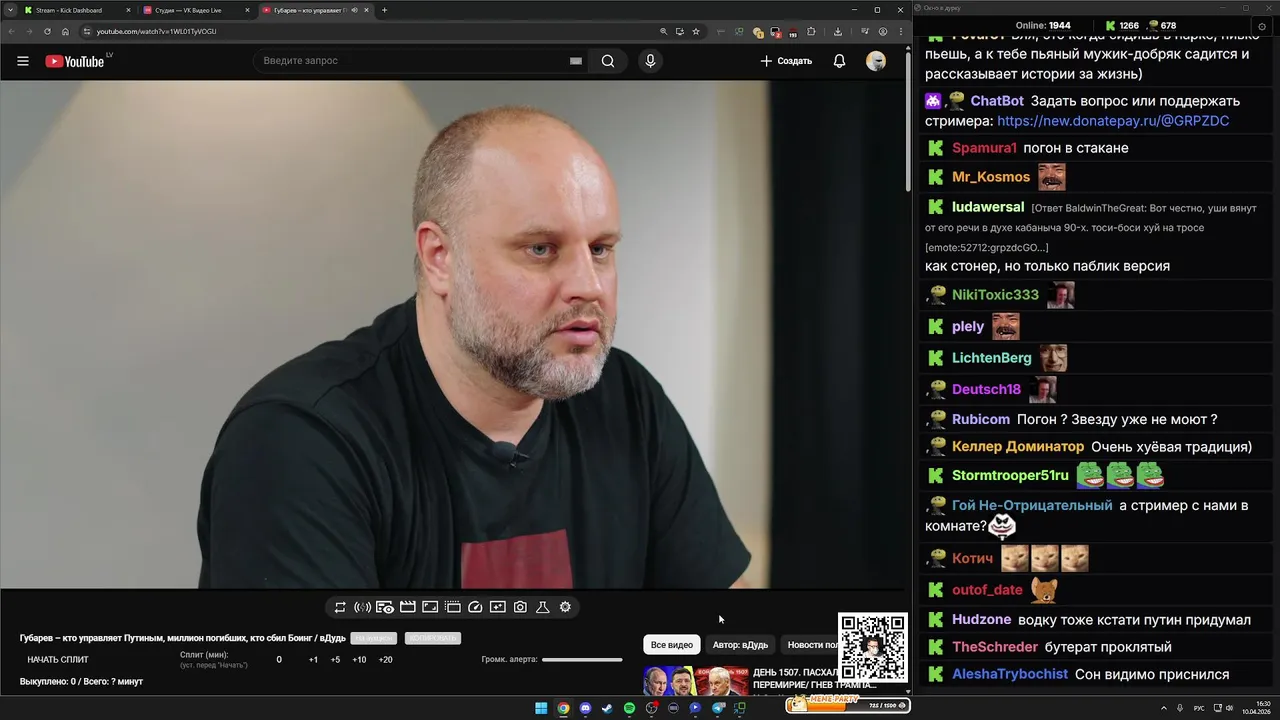Screen dimensions: 1280x720
Task: Click the picture-in-picture style icon in toolbar
Action: pos(497,607)
